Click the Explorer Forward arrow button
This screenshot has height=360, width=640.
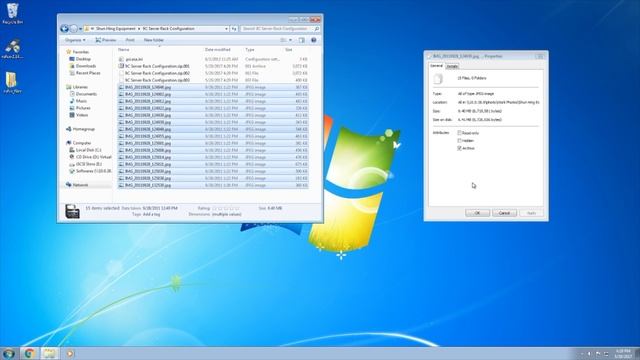coord(73,29)
